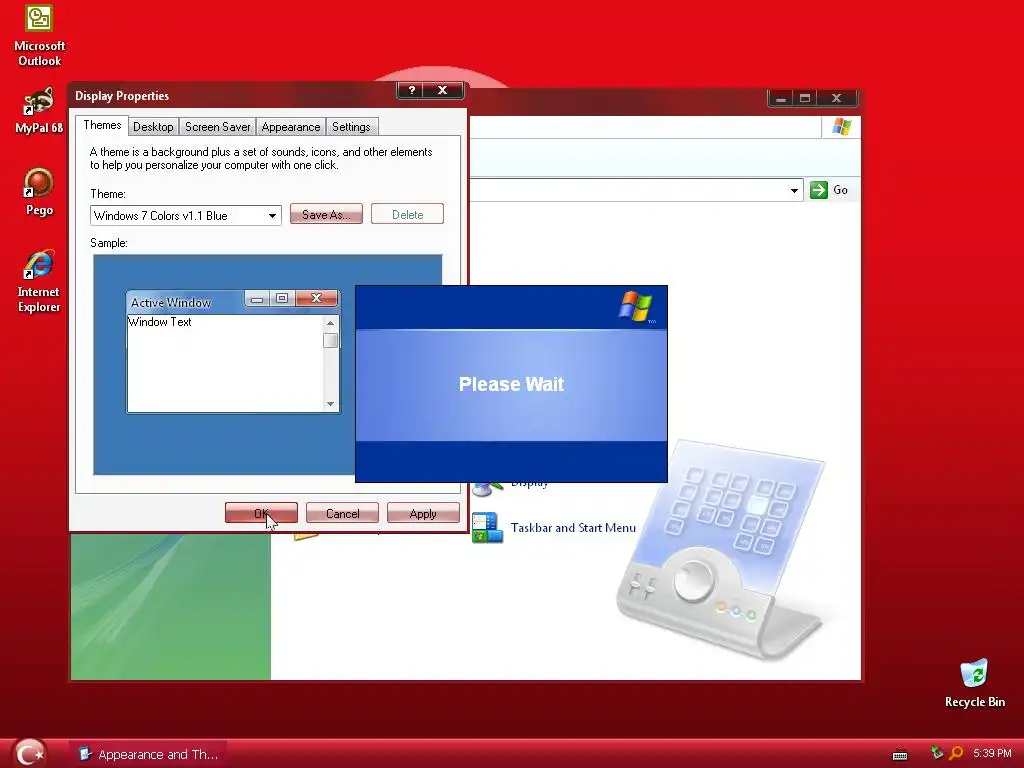
Task: Open the Taskbar and Start Menu link
Action: 573,528
